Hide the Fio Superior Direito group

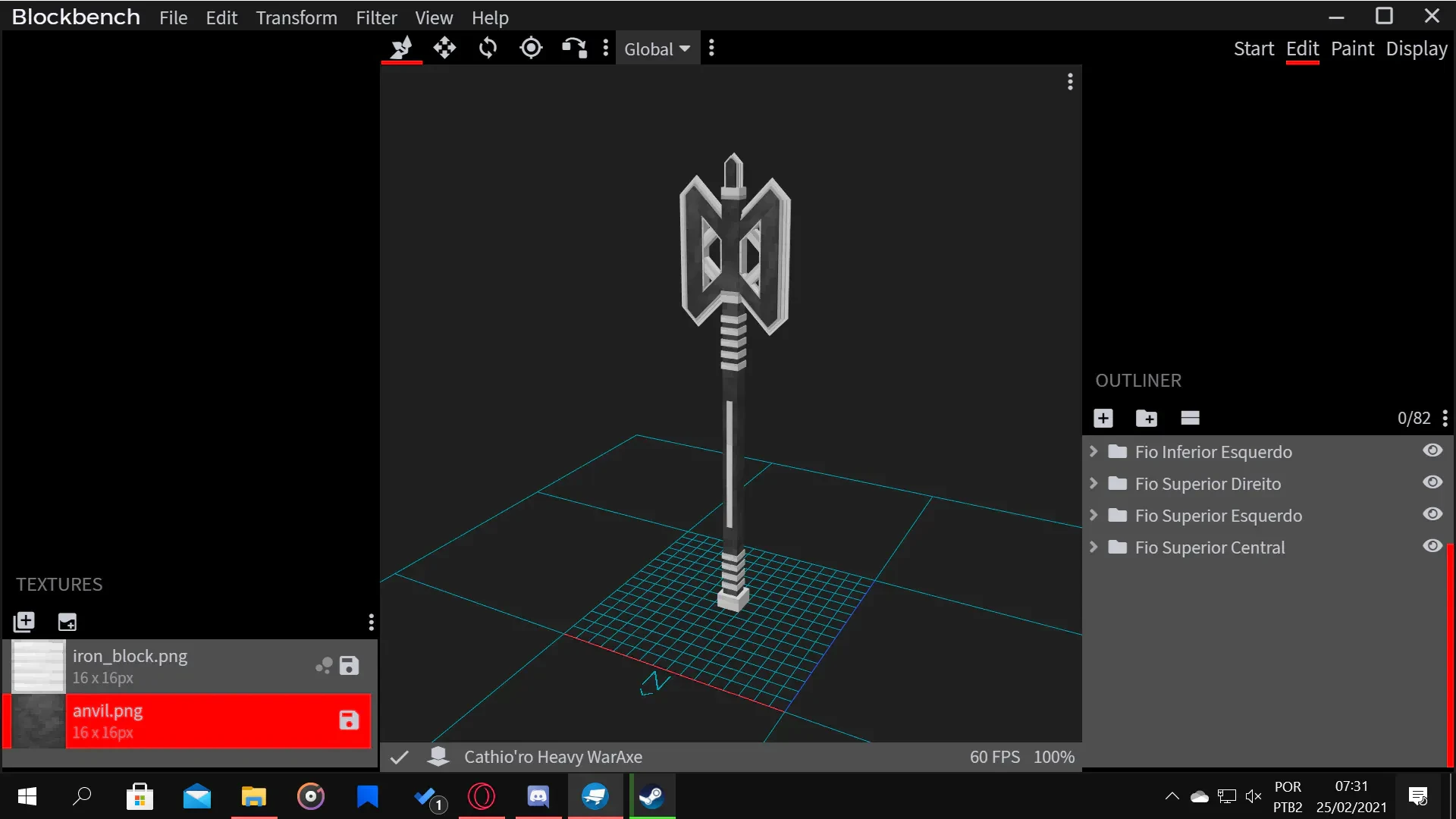click(x=1432, y=482)
